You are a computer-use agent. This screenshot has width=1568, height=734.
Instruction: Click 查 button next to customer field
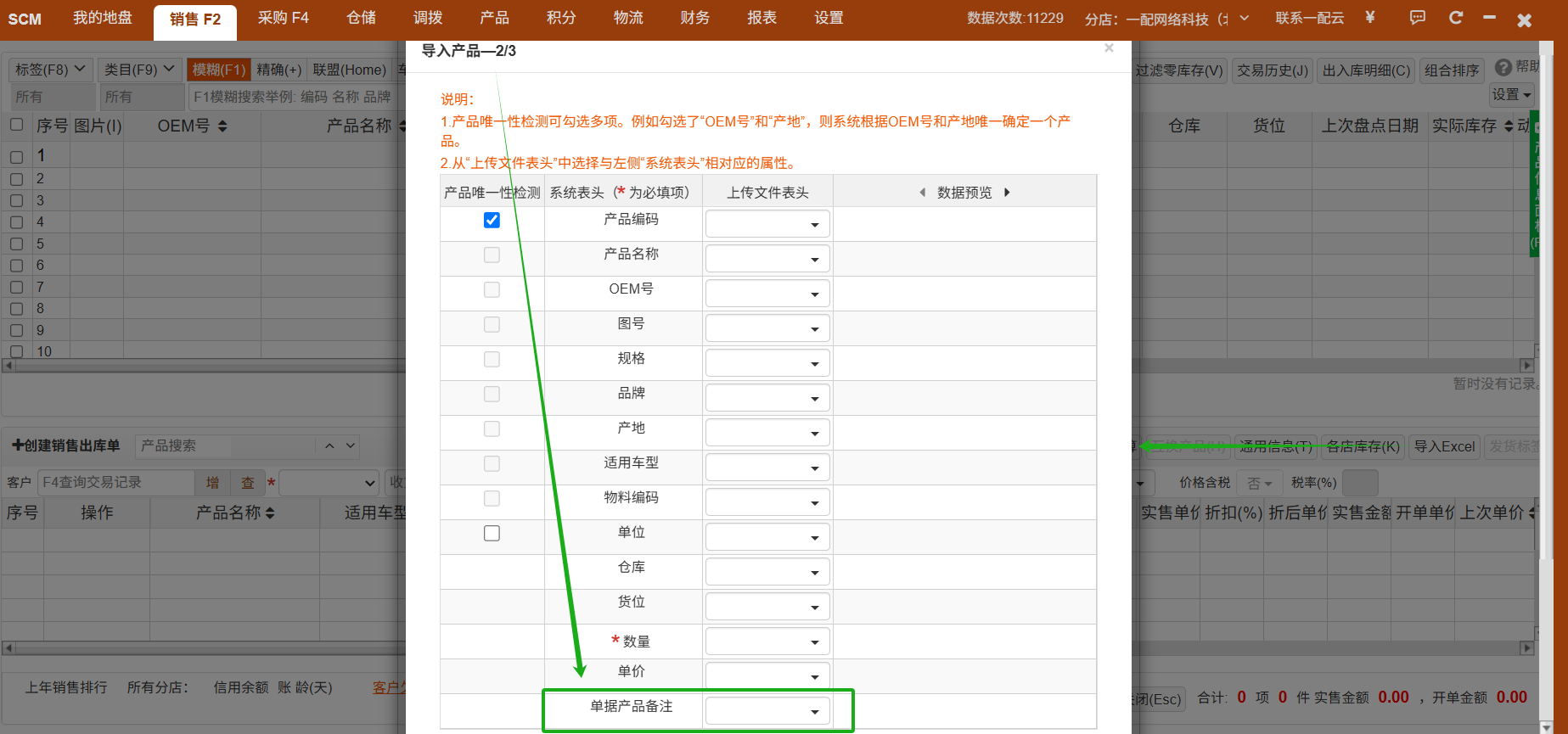click(x=248, y=483)
